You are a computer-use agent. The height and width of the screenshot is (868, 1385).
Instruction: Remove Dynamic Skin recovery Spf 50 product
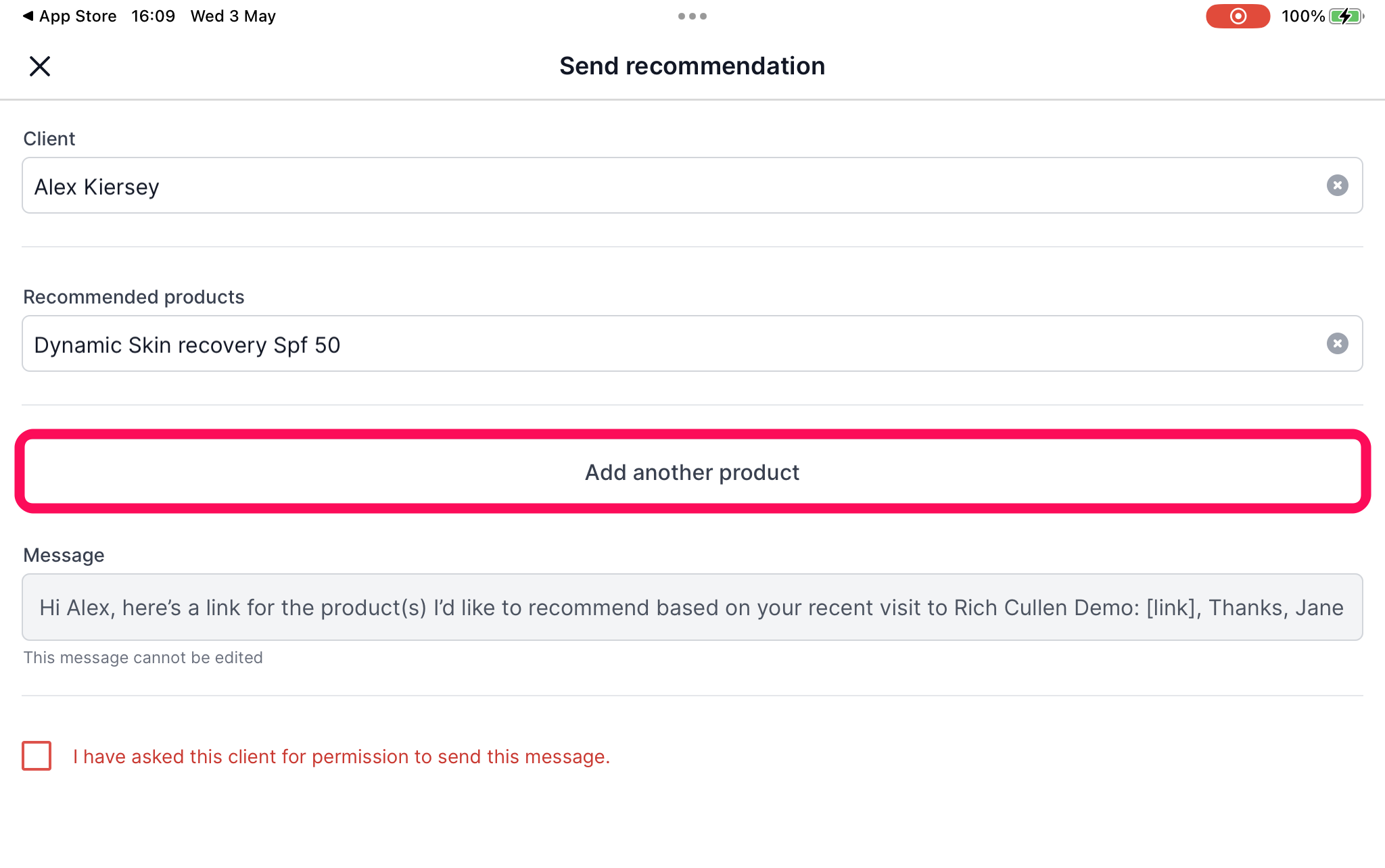click(1337, 343)
